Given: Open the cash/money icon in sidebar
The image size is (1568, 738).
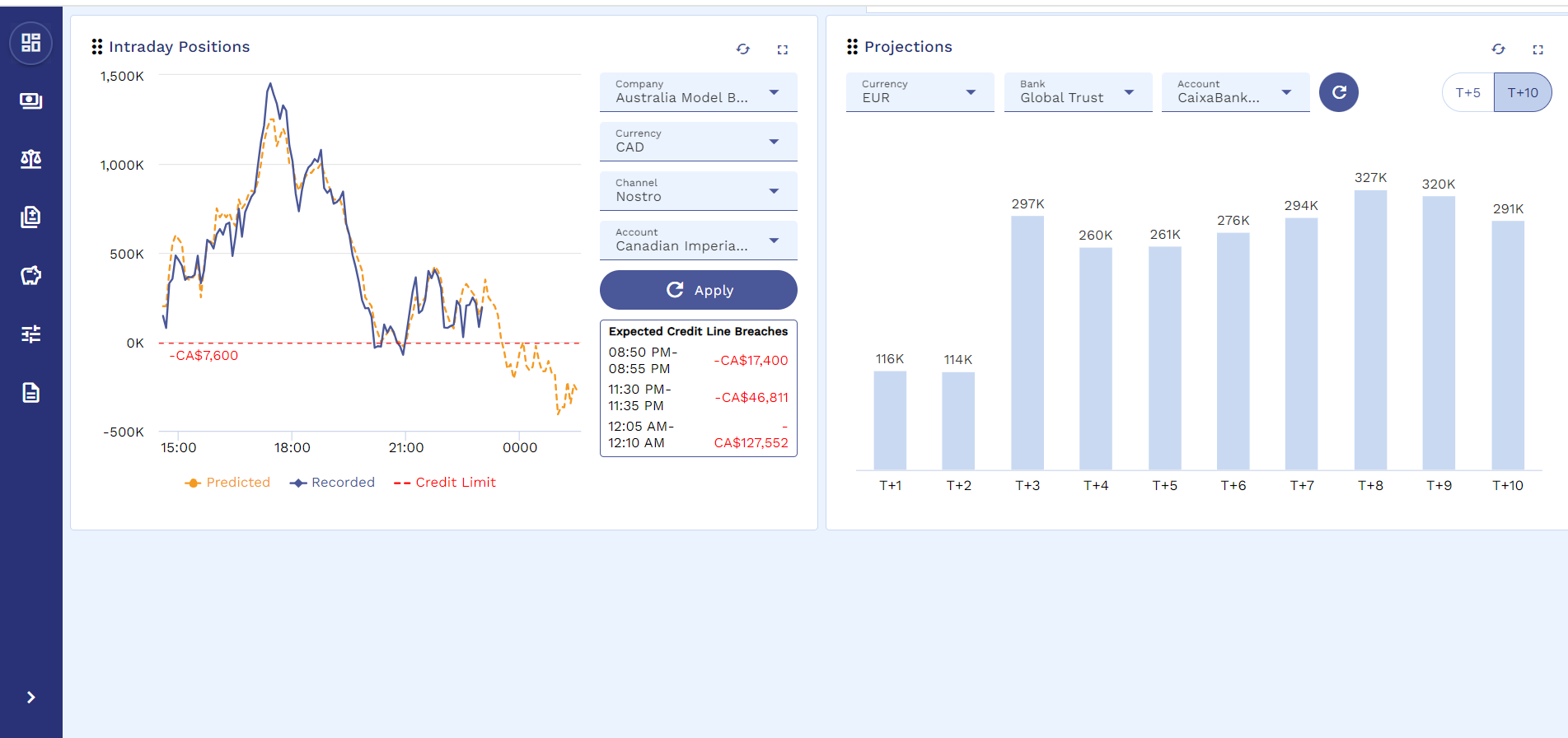Looking at the screenshot, I should point(30,100).
